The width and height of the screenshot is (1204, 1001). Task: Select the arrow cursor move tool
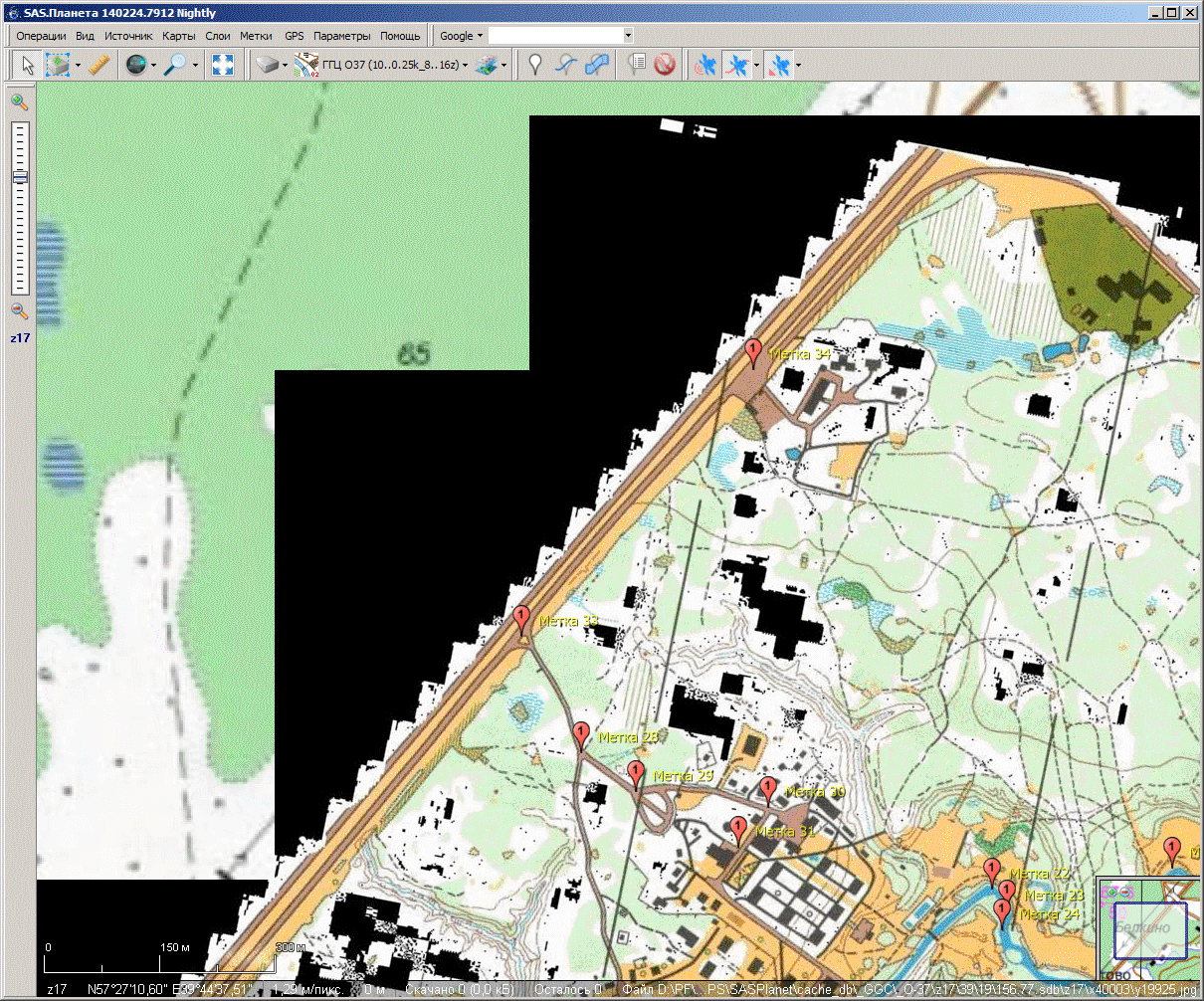28,66
